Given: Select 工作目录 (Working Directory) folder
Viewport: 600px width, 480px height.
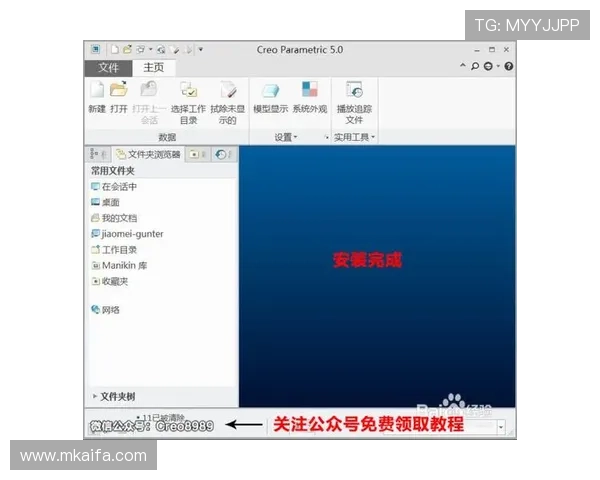Looking at the screenshot, I should click(114, 250).
